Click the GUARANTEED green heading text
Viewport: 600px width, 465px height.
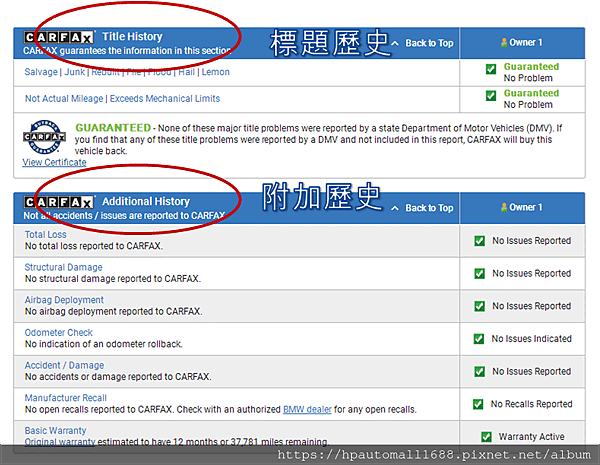point(113,127)
